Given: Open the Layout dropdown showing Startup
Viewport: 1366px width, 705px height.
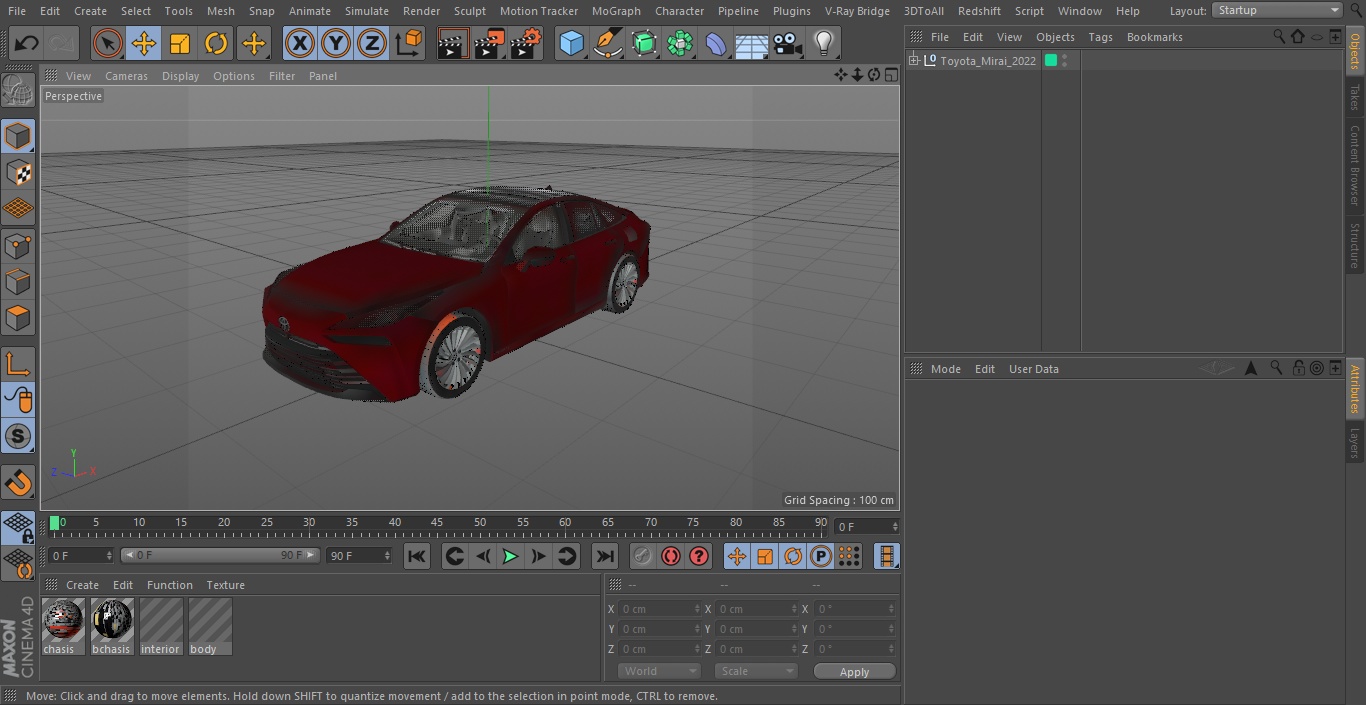Looking at the screenshot, I should point(1277,10).
